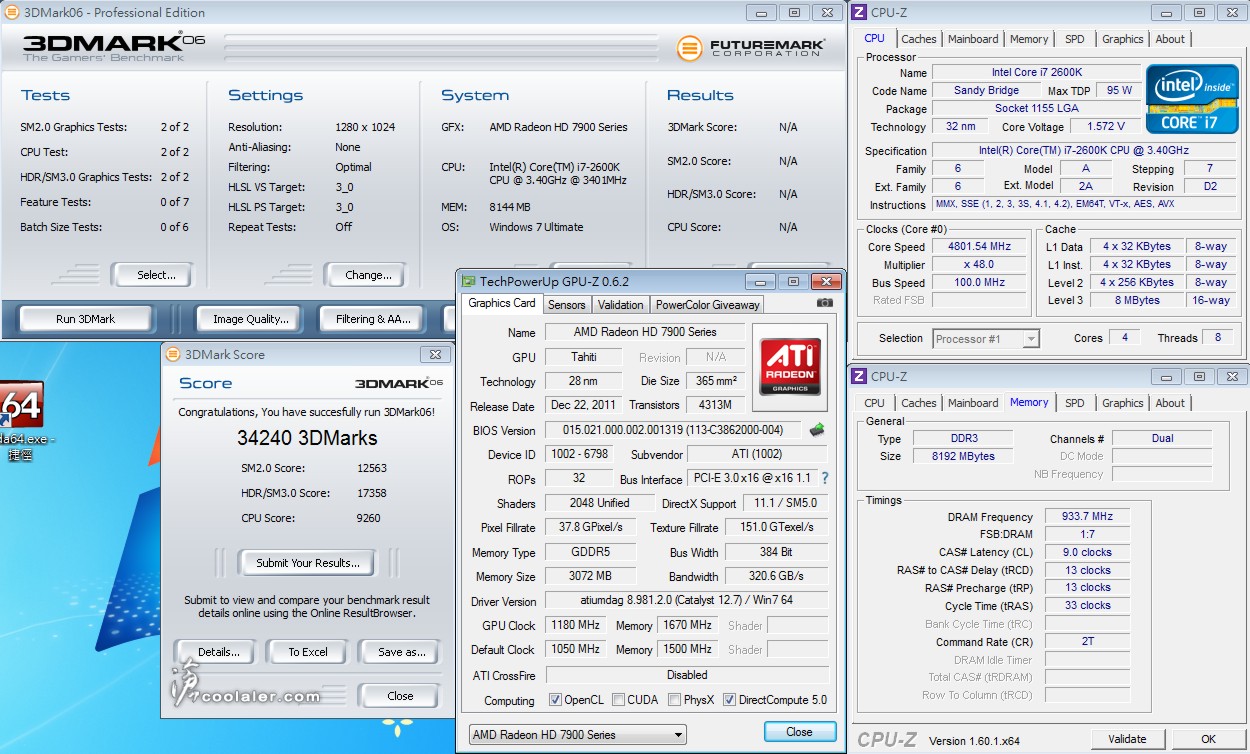Viewport: 1250px width, 754px height.
Task: Click the ATI Radeon Graphics logo
Action: coord(790,367)
